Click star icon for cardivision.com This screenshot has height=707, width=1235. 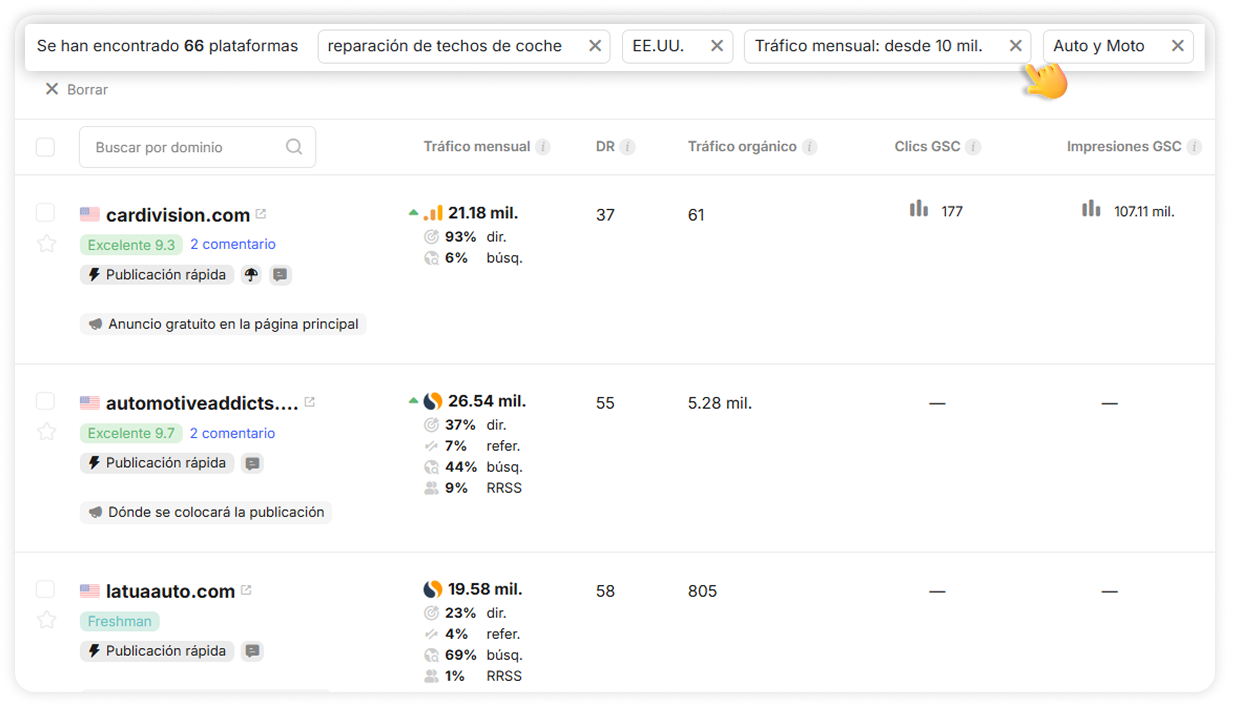[x=46, y=243]
